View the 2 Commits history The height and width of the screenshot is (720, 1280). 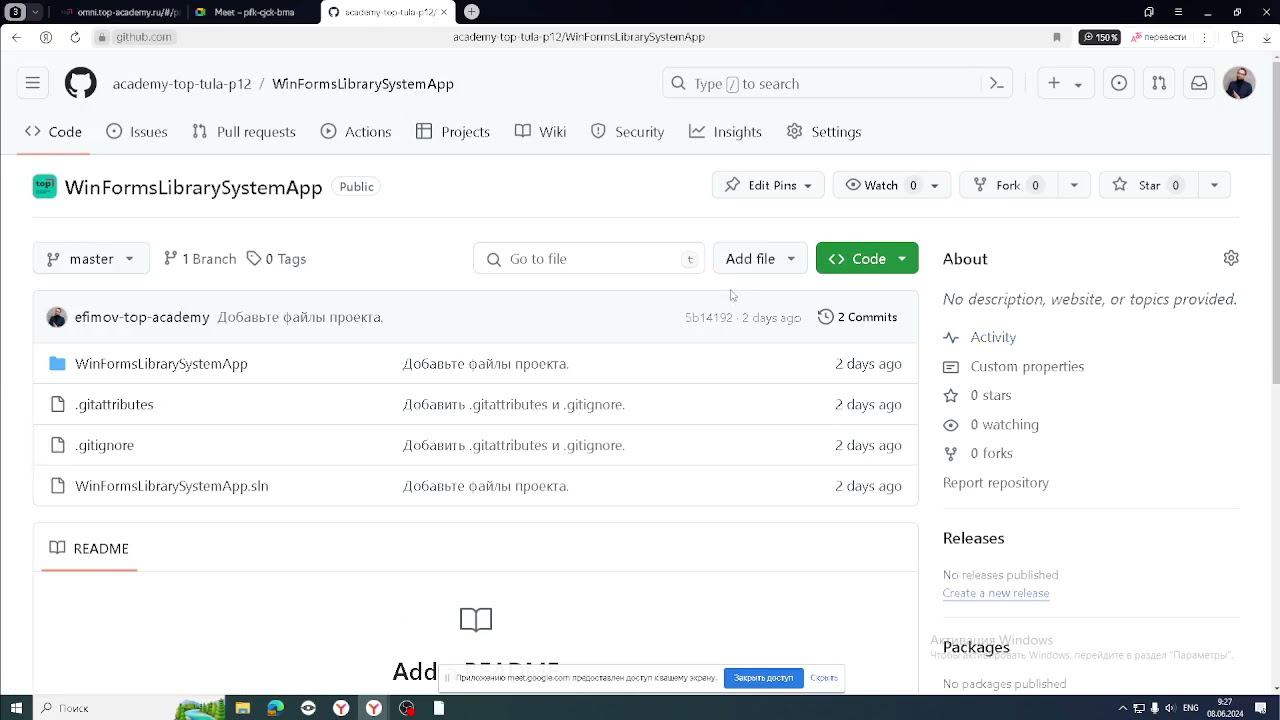point(858,317)
